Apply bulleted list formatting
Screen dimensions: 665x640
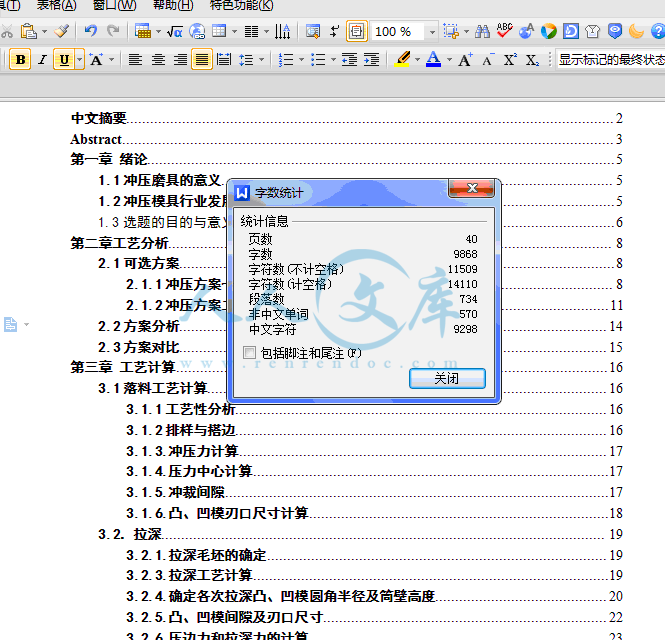pyautogui.click(x=318, y=60)
